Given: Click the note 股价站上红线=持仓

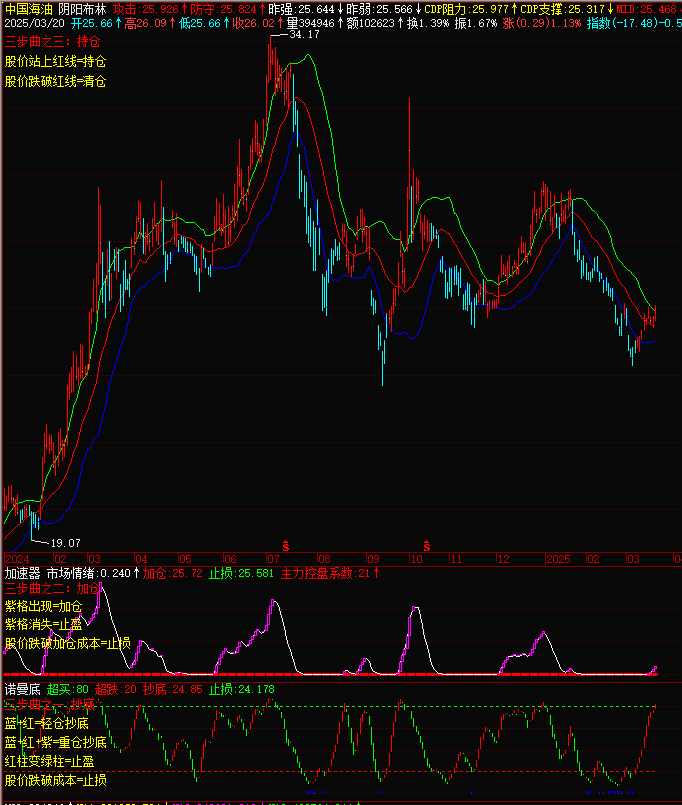Looking at the screenshot, I should [55, 62].
